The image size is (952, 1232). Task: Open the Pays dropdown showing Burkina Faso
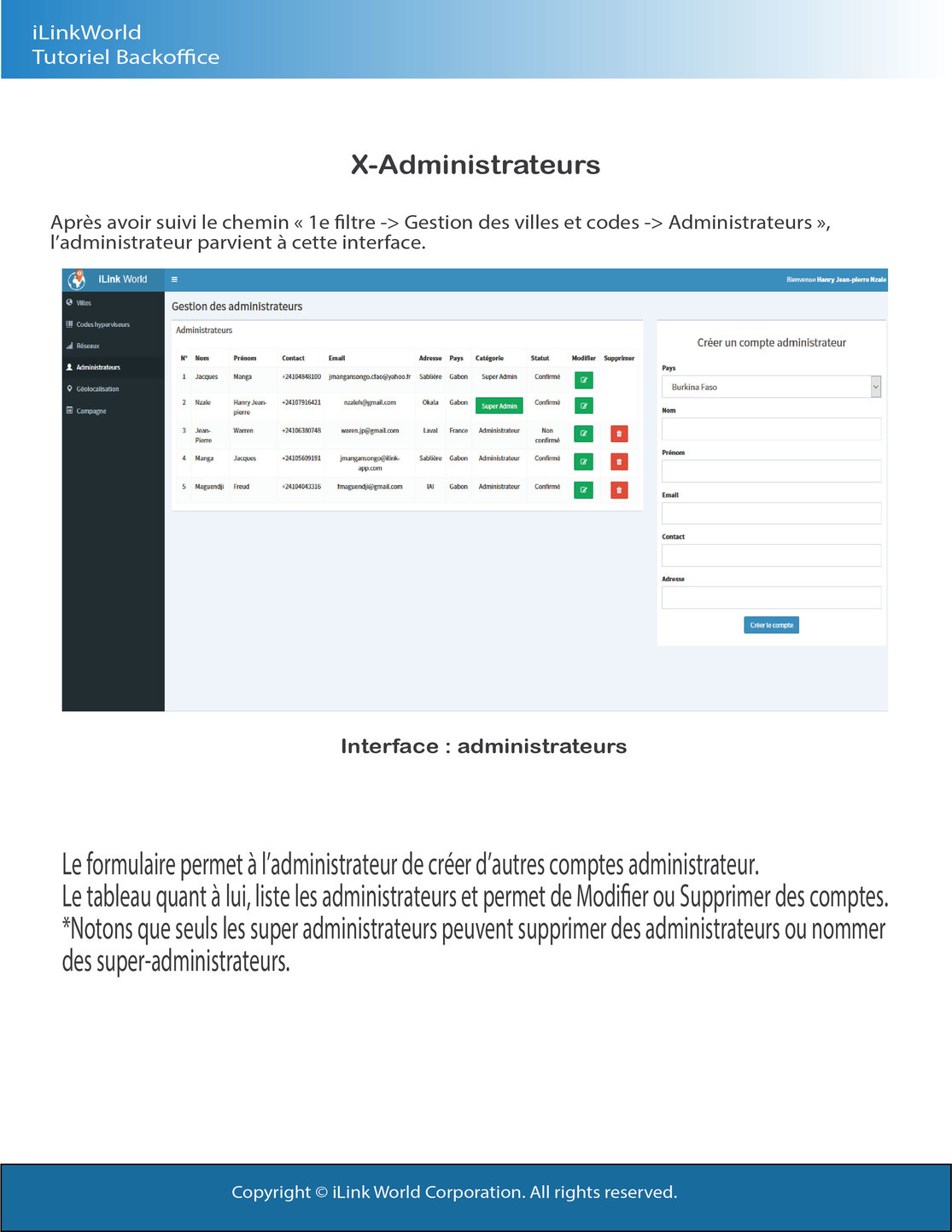770,387
